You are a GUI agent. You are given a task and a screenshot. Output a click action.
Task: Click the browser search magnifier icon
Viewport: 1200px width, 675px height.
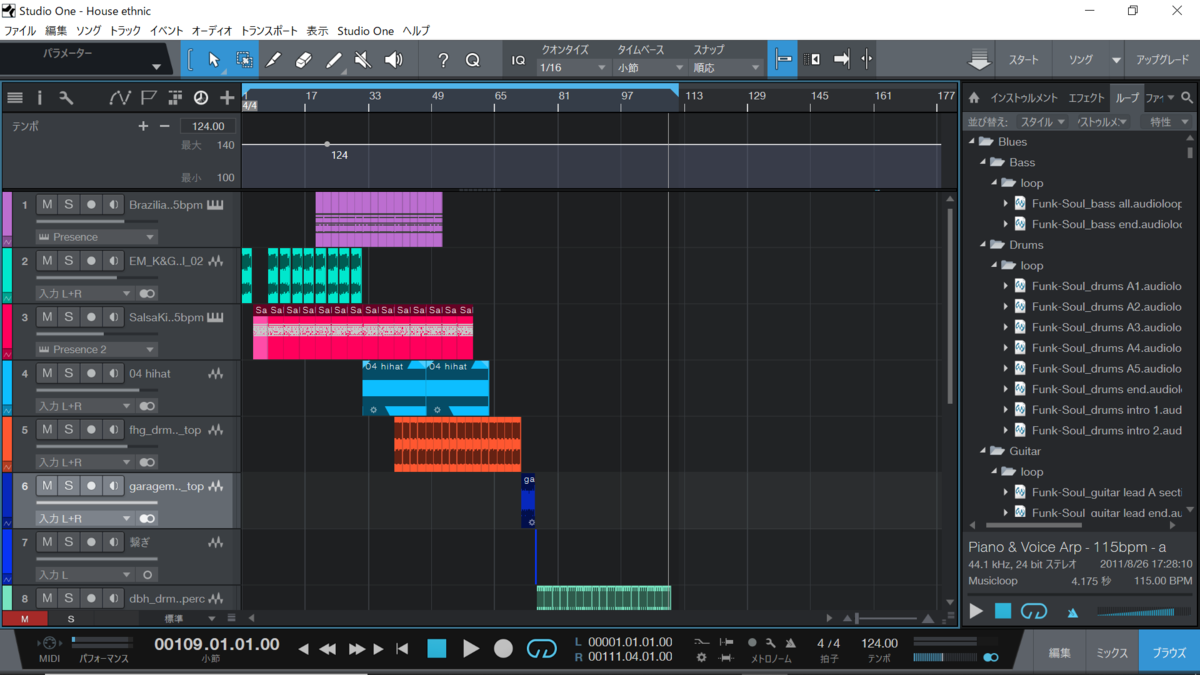[x=1187, y=98]
